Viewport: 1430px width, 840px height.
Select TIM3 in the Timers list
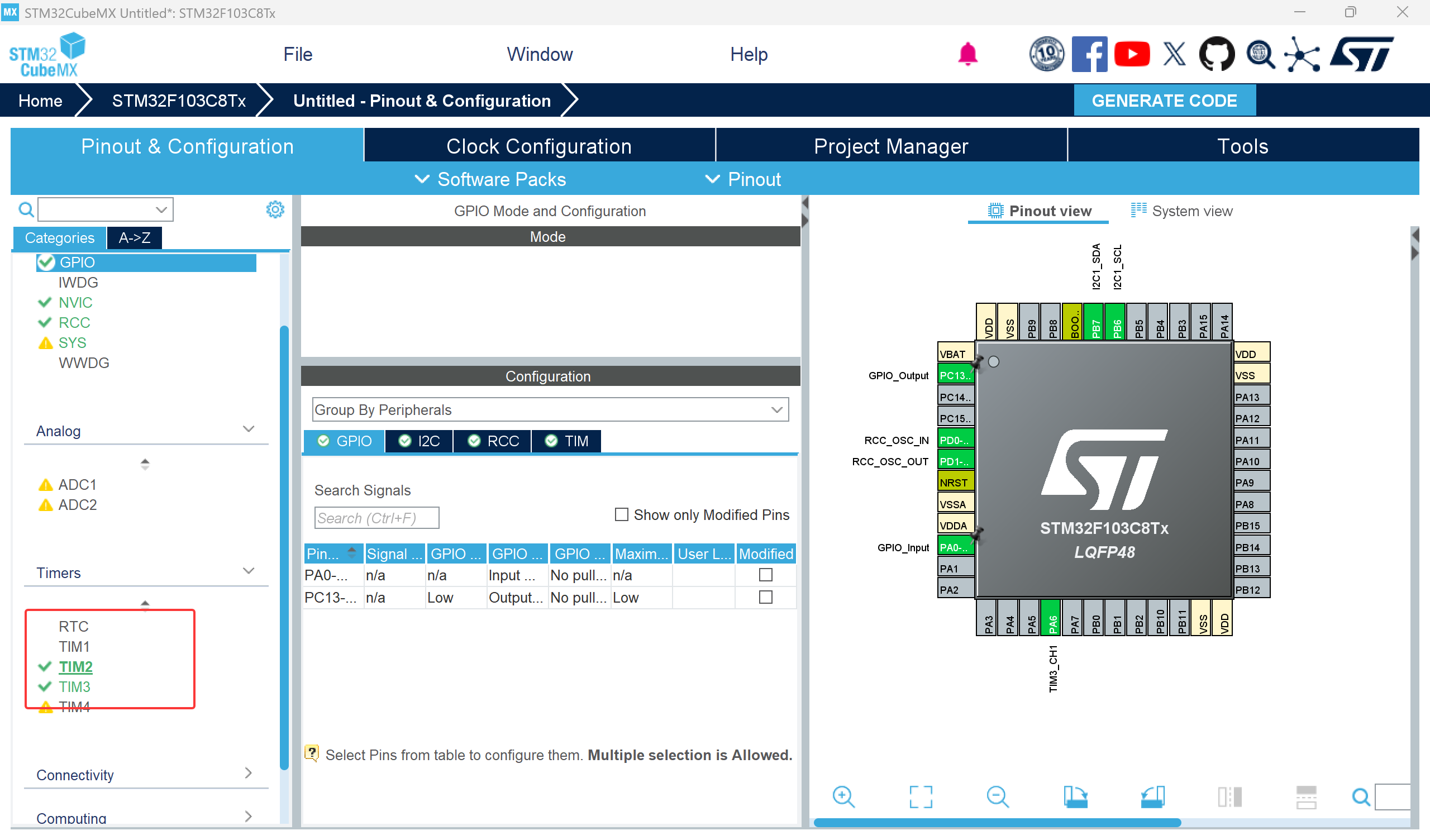point(74,687)
